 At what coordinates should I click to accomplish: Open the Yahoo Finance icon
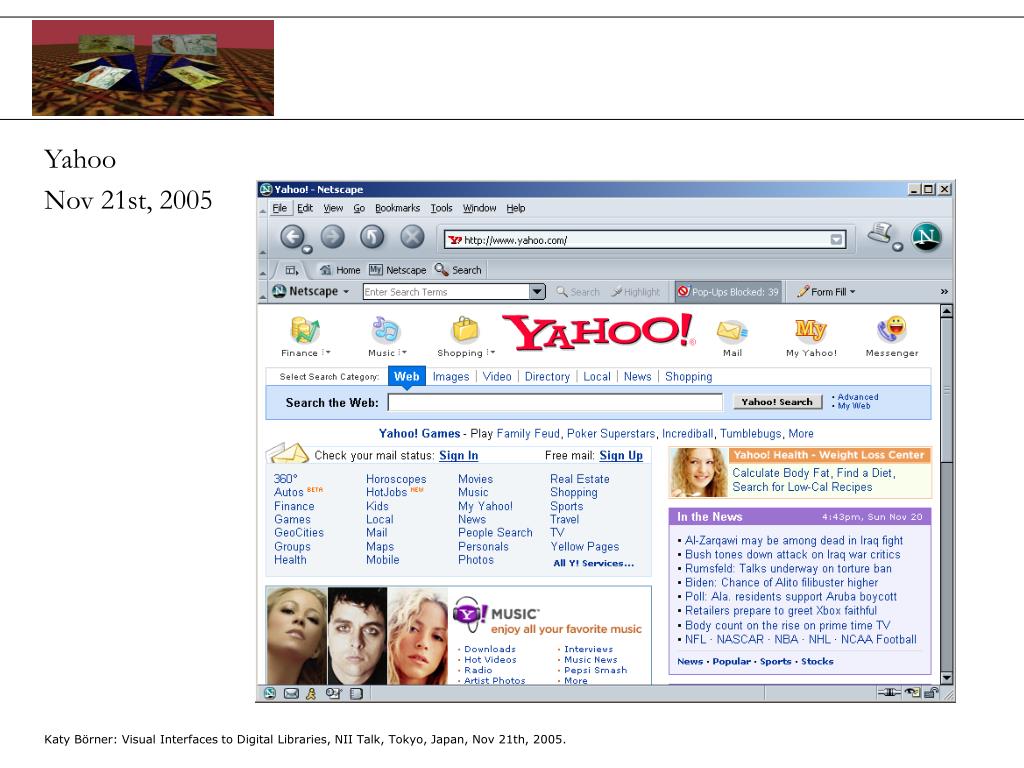pos(304,330)
